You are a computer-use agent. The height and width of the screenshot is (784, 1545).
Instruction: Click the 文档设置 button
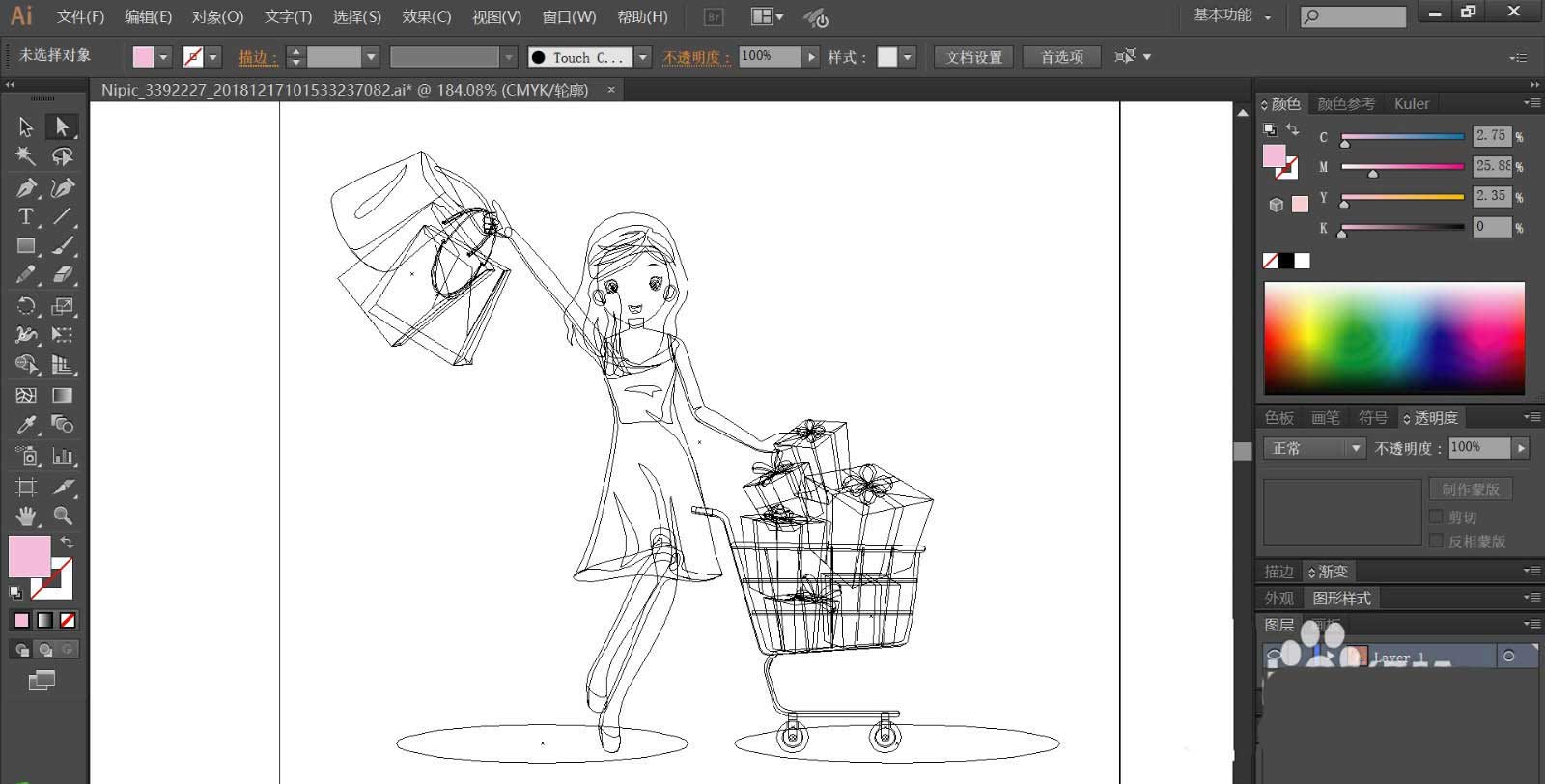(x=974, y=57)
